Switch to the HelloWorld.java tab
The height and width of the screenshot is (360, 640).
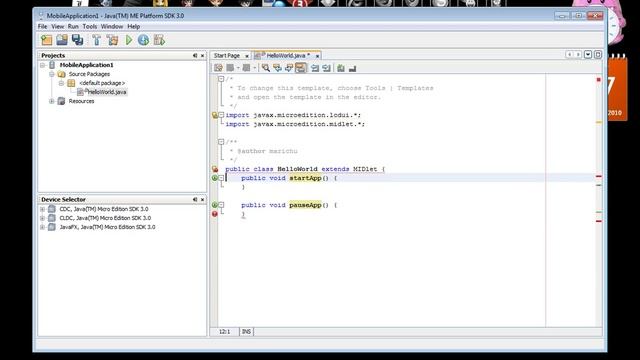coord(288,56)
